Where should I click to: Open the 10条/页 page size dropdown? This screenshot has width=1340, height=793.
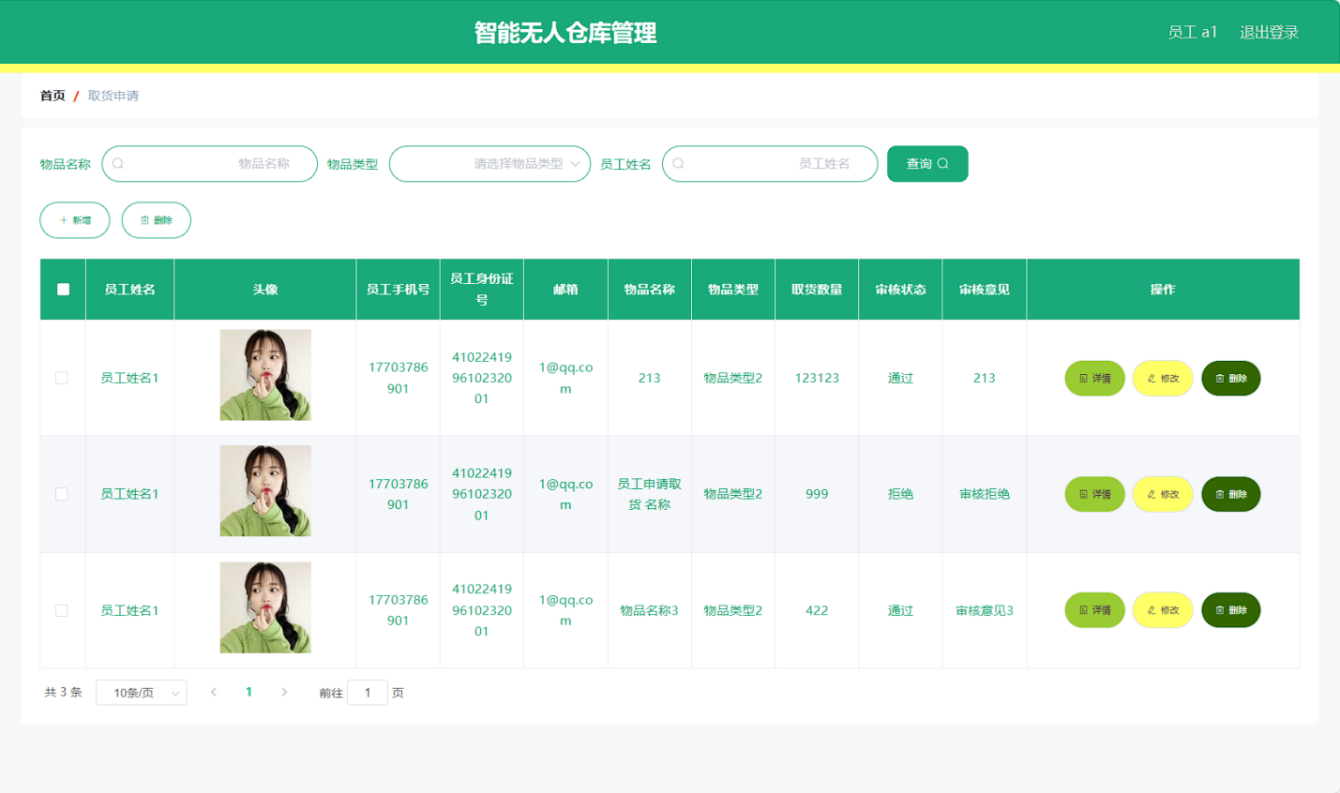click(141, 692)
